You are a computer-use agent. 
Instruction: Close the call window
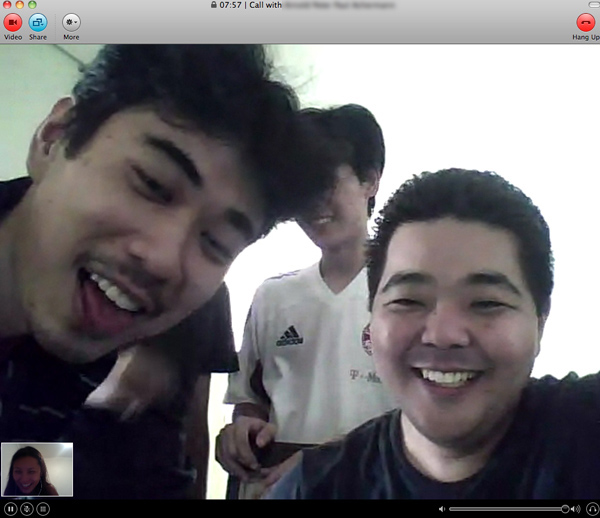[6, 5]
